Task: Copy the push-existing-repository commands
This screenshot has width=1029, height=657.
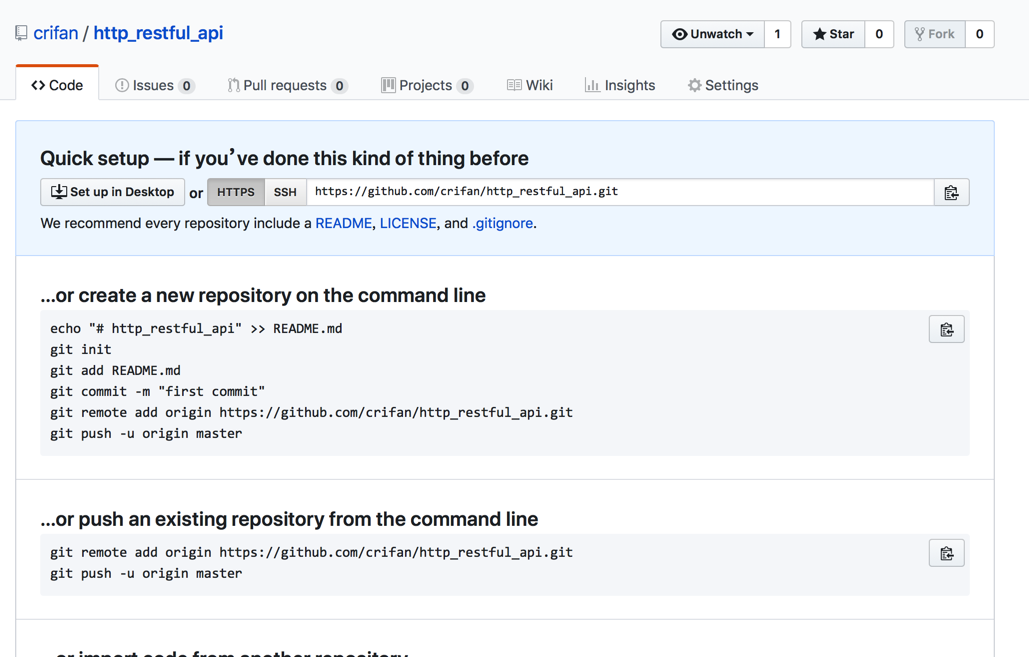Action: coord(946,553)
